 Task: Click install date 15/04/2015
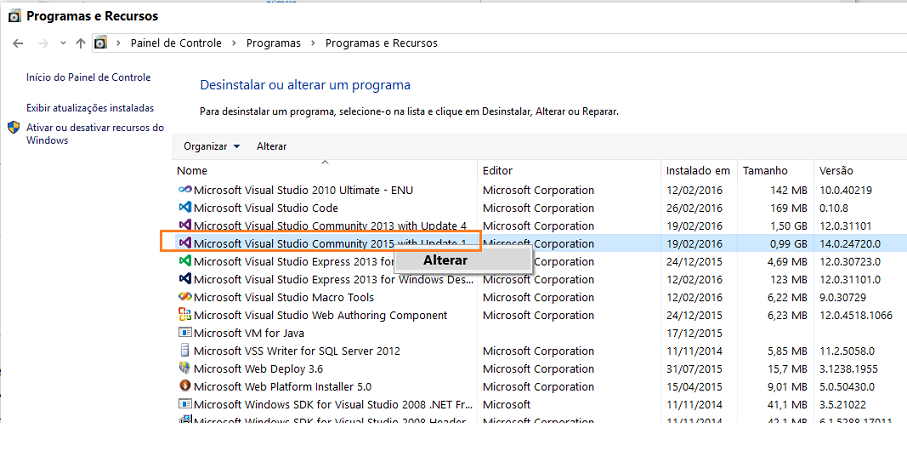pyautogui.click(x=694, y=387)
